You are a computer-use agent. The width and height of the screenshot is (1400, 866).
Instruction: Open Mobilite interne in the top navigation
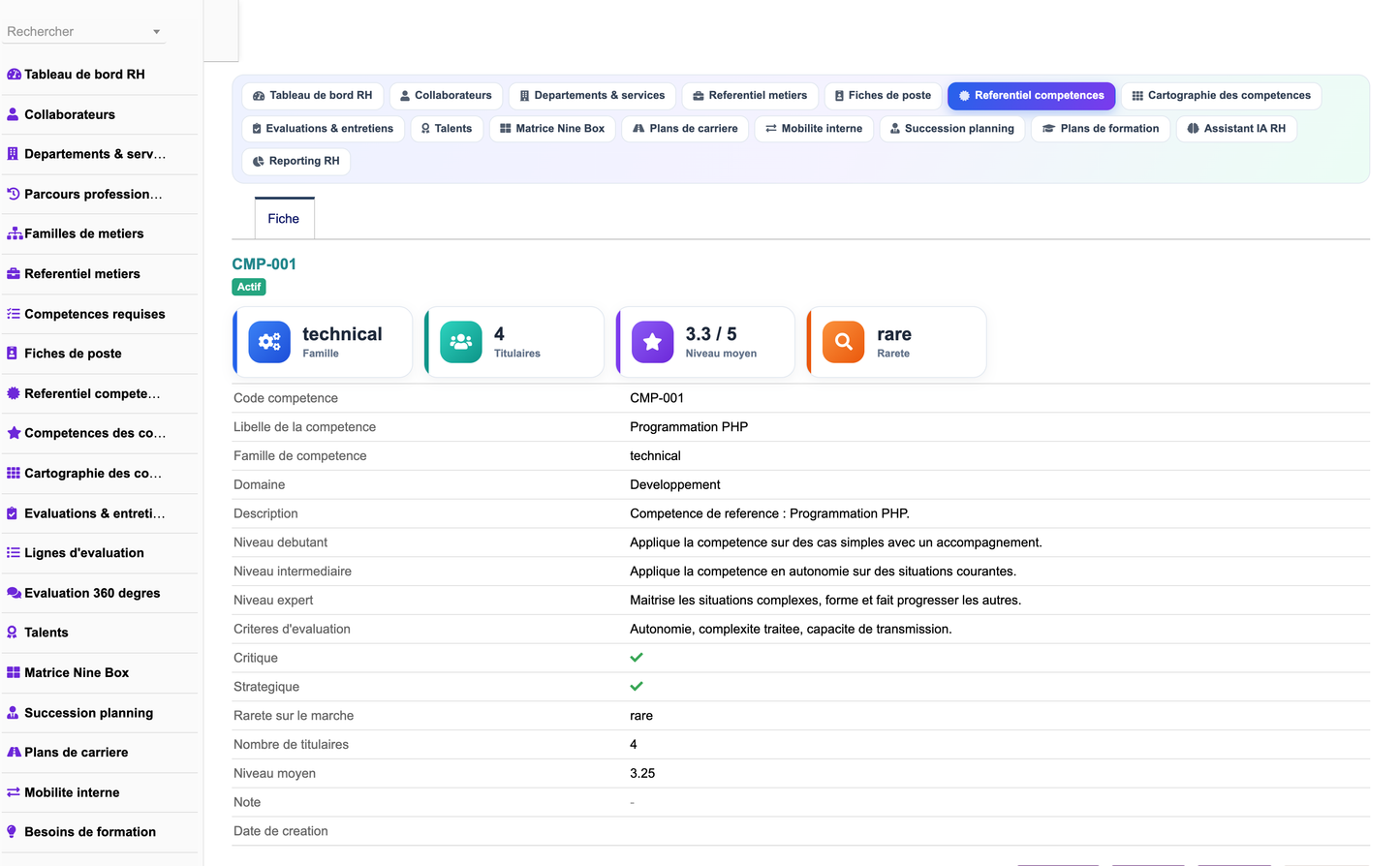tap(814, 129)
